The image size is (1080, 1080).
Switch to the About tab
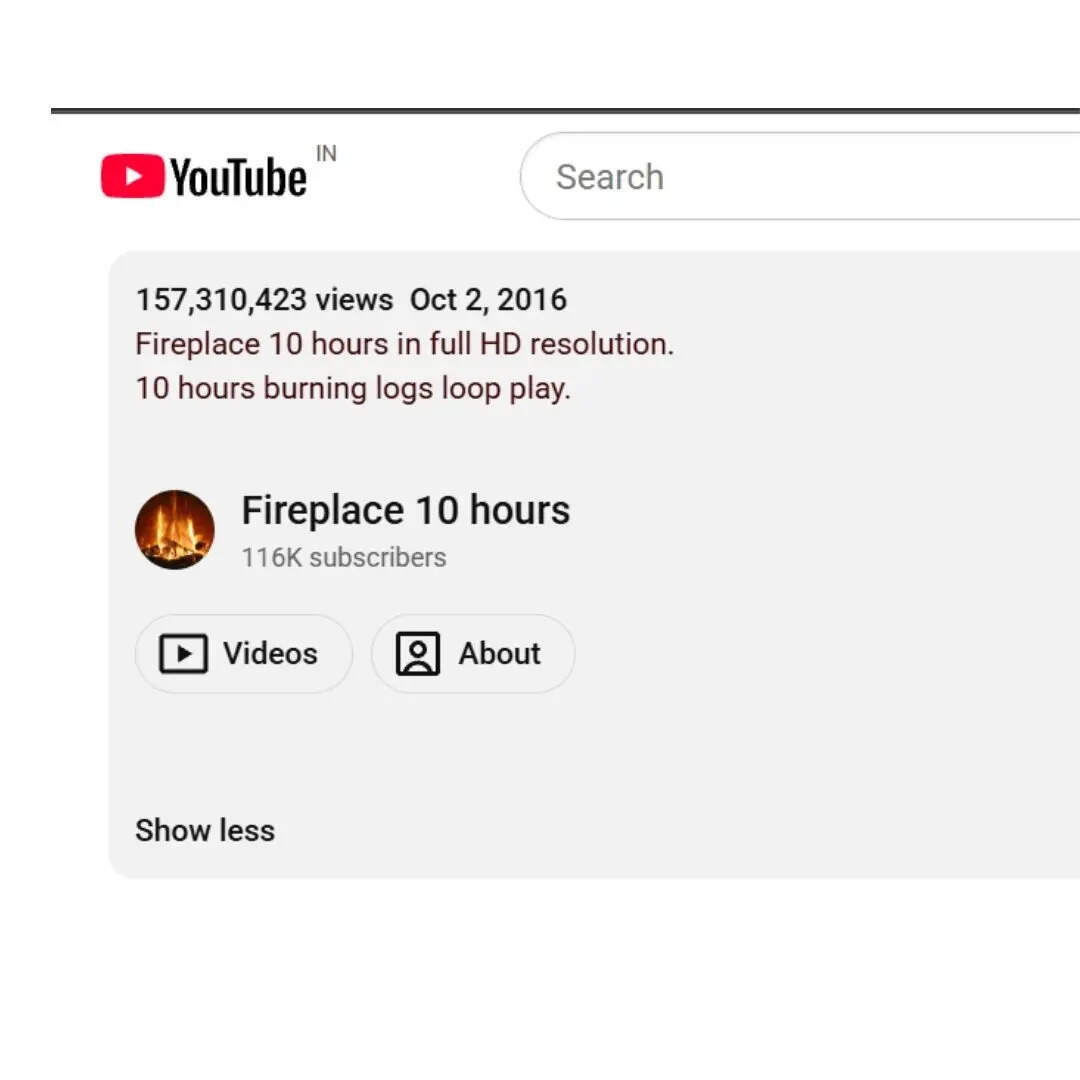(472, 653)
